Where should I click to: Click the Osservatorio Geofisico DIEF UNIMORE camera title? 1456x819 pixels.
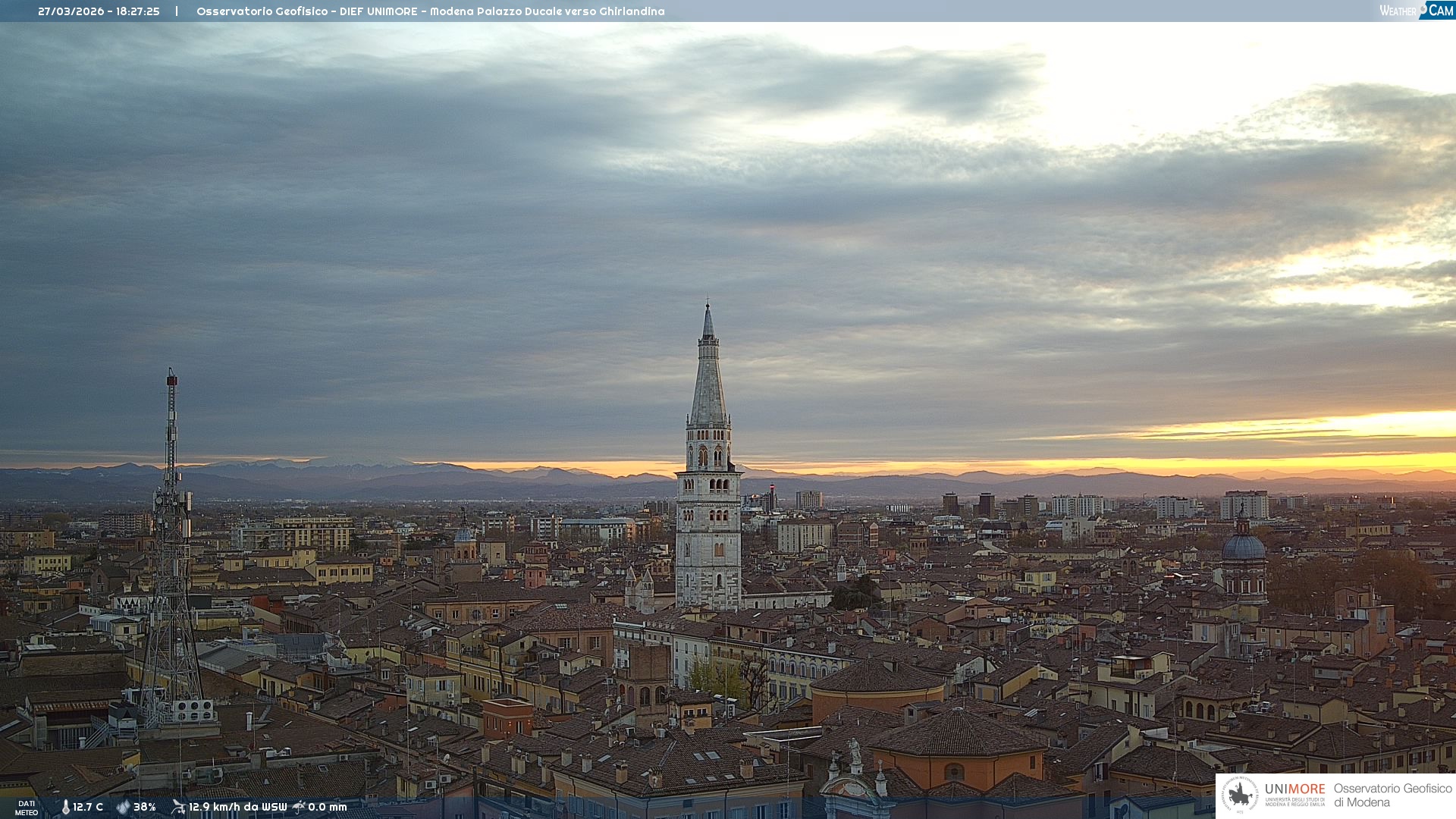tap(430, 11)
